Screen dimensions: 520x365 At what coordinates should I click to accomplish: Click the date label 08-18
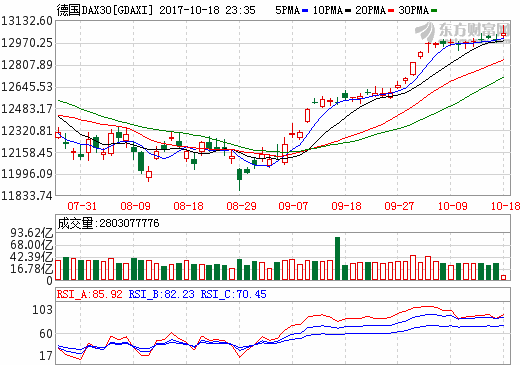point(188,206)
